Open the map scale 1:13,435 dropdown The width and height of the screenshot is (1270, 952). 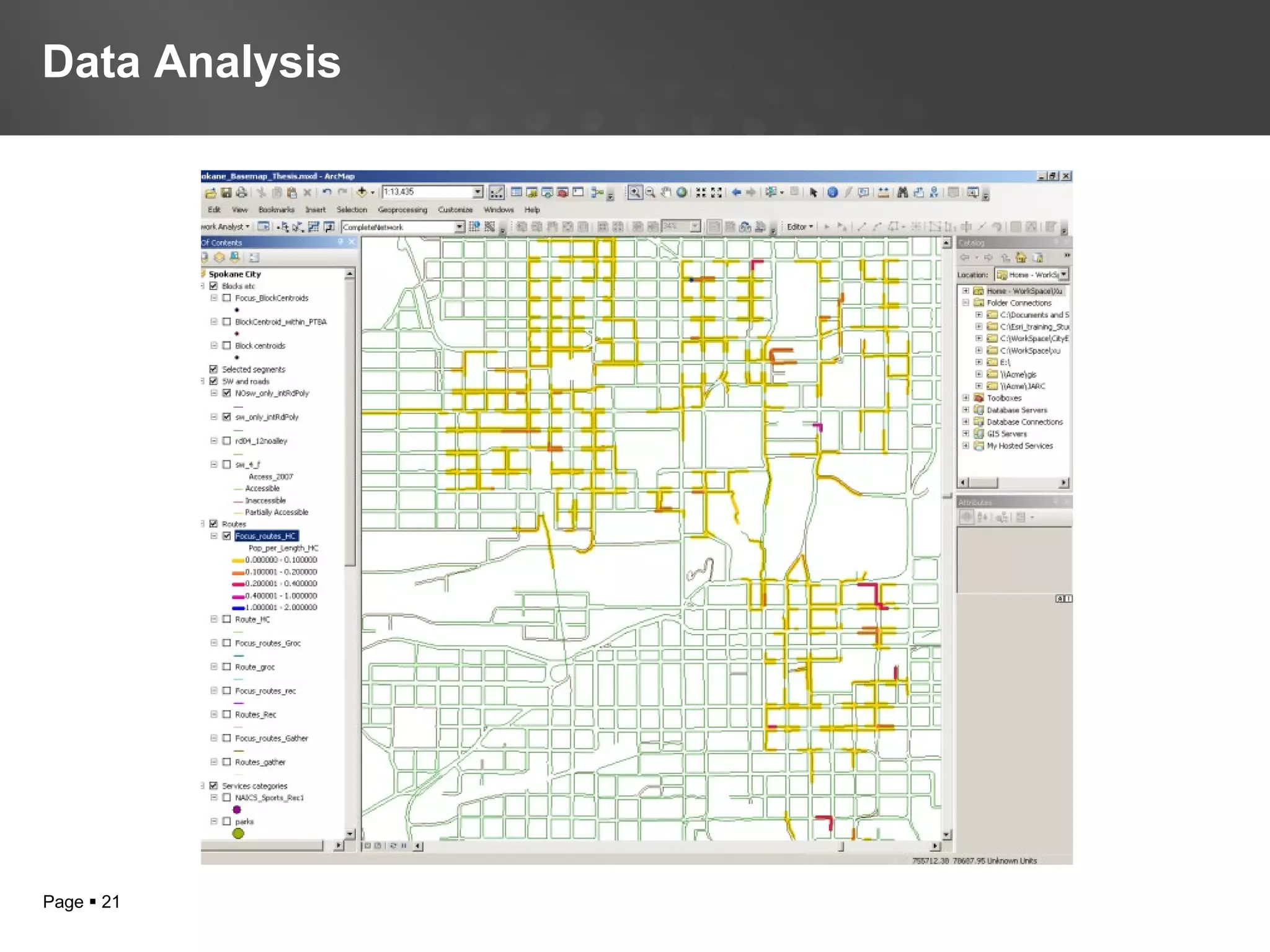[478, 192]
